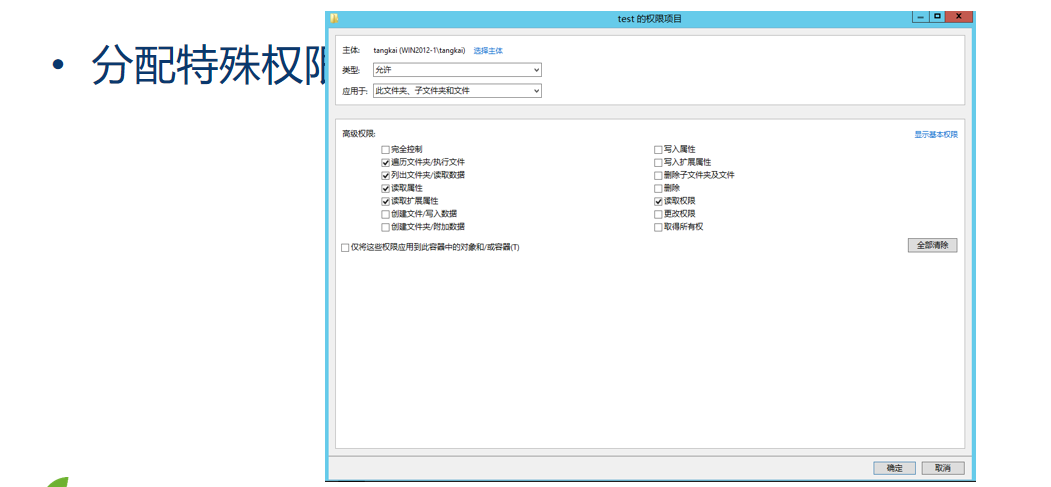
Task: Minimize the test 的权限项目 window
Action: coord(920,16)
